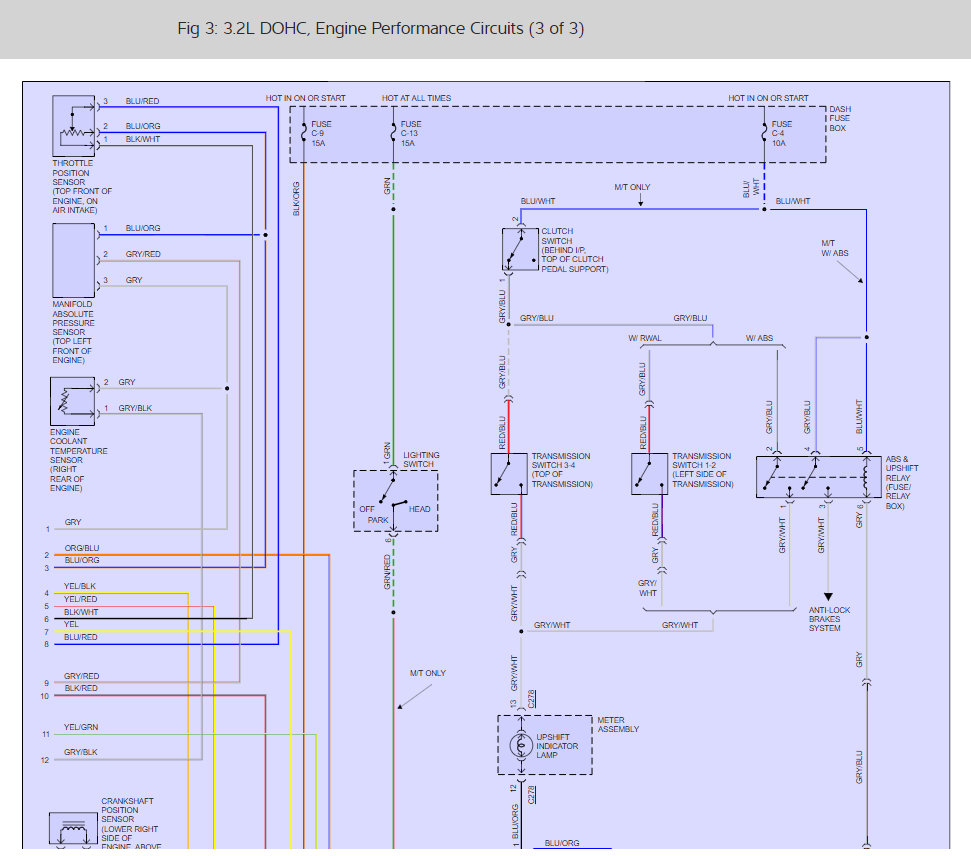This screenshot has width=971, height=856.
Task: Click the transmission switch 3-4 symbol
Action: 509,474
